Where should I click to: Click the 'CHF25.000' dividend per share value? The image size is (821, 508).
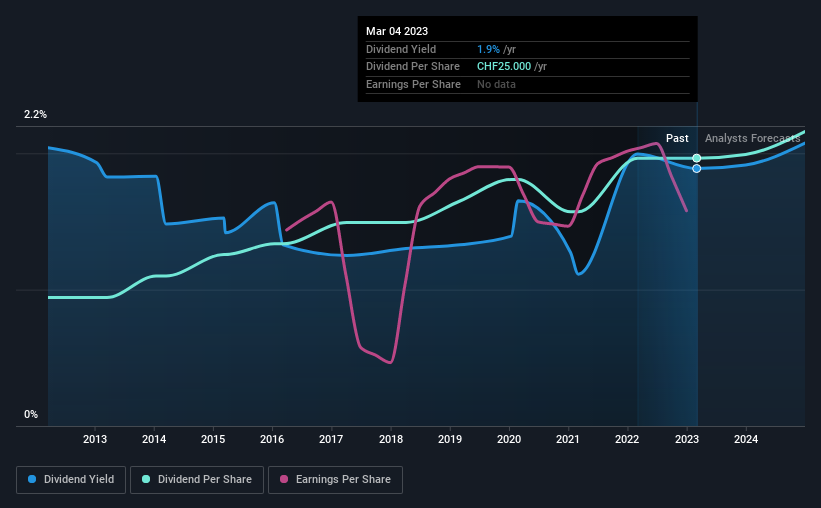click(504, 67)
